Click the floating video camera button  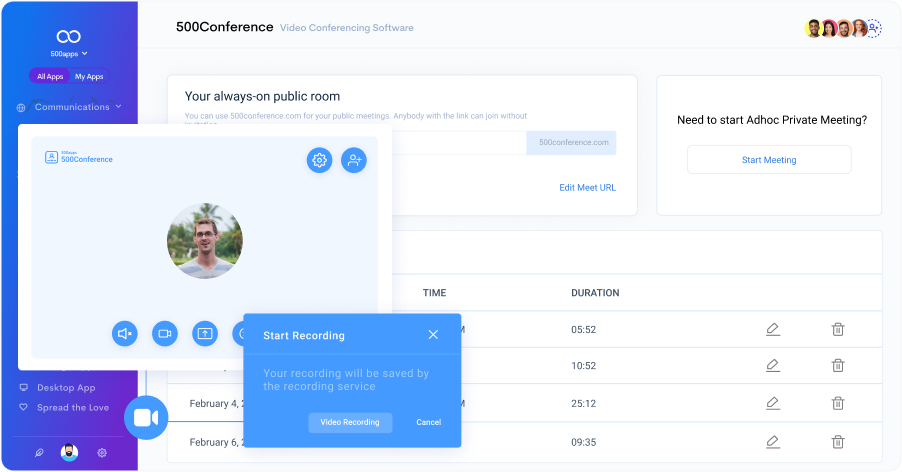click(146, 418)
